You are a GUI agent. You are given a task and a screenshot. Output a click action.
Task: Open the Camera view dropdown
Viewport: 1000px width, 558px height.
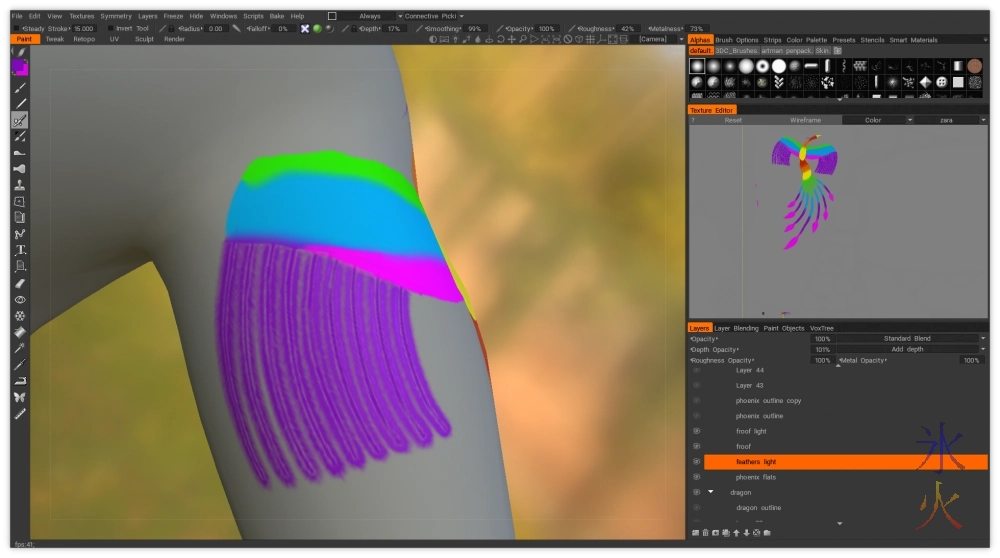(658, 39)
